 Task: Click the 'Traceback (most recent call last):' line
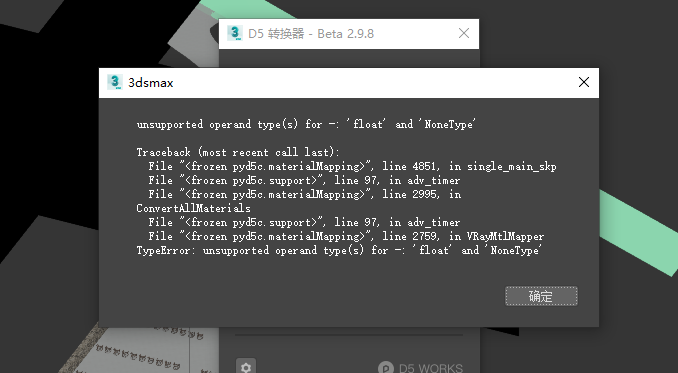tap(238, 152)
